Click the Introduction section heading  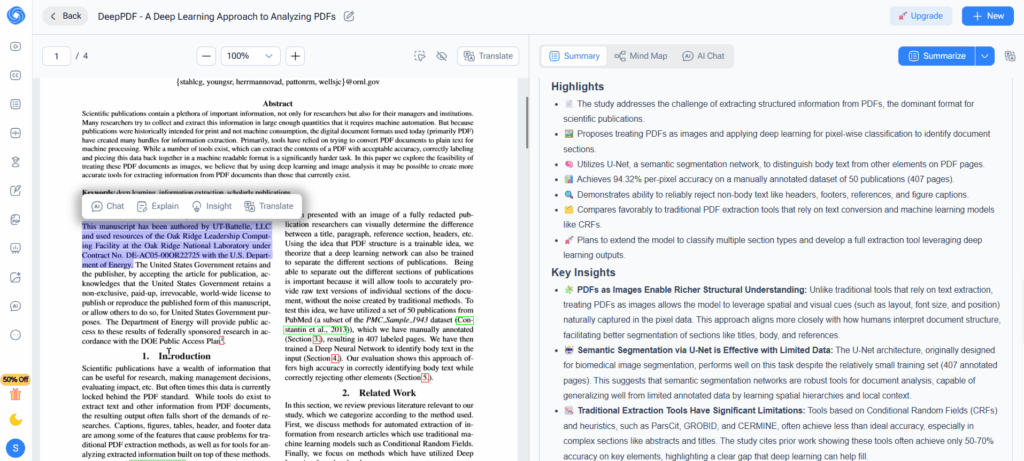point(176,356)
